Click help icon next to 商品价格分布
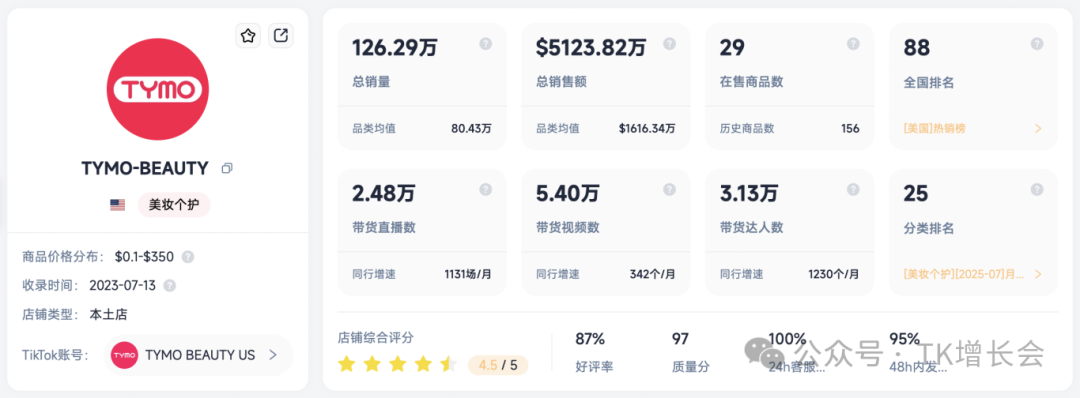1080x398 pixels. pos(187,257)
